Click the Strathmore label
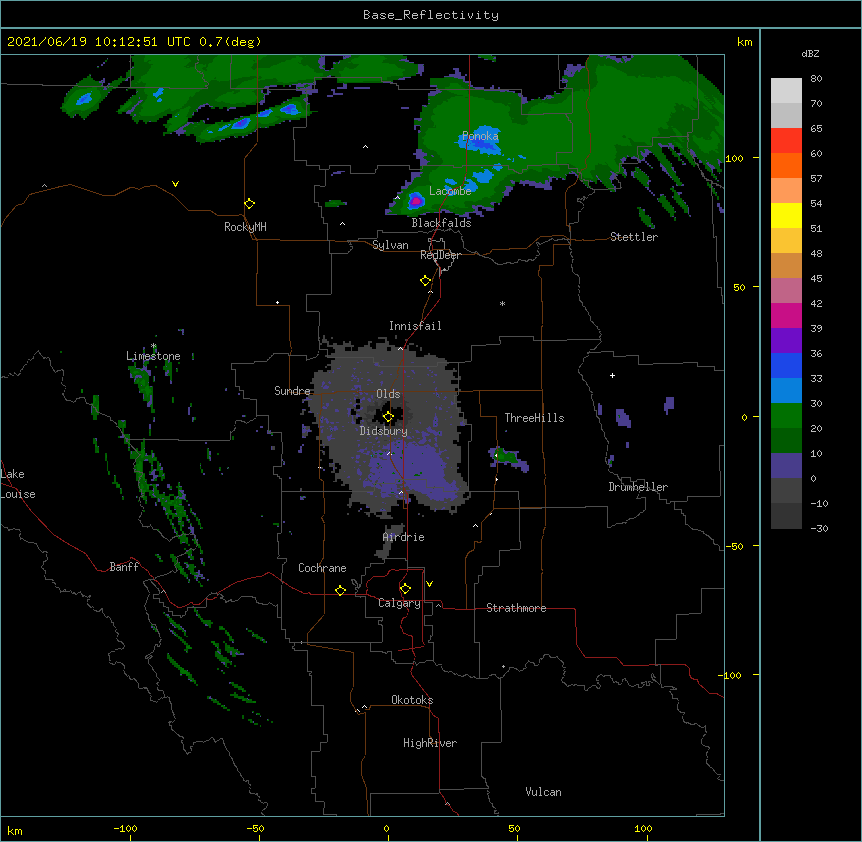Viewport: 862px width, 842px height. click(516, 608)
